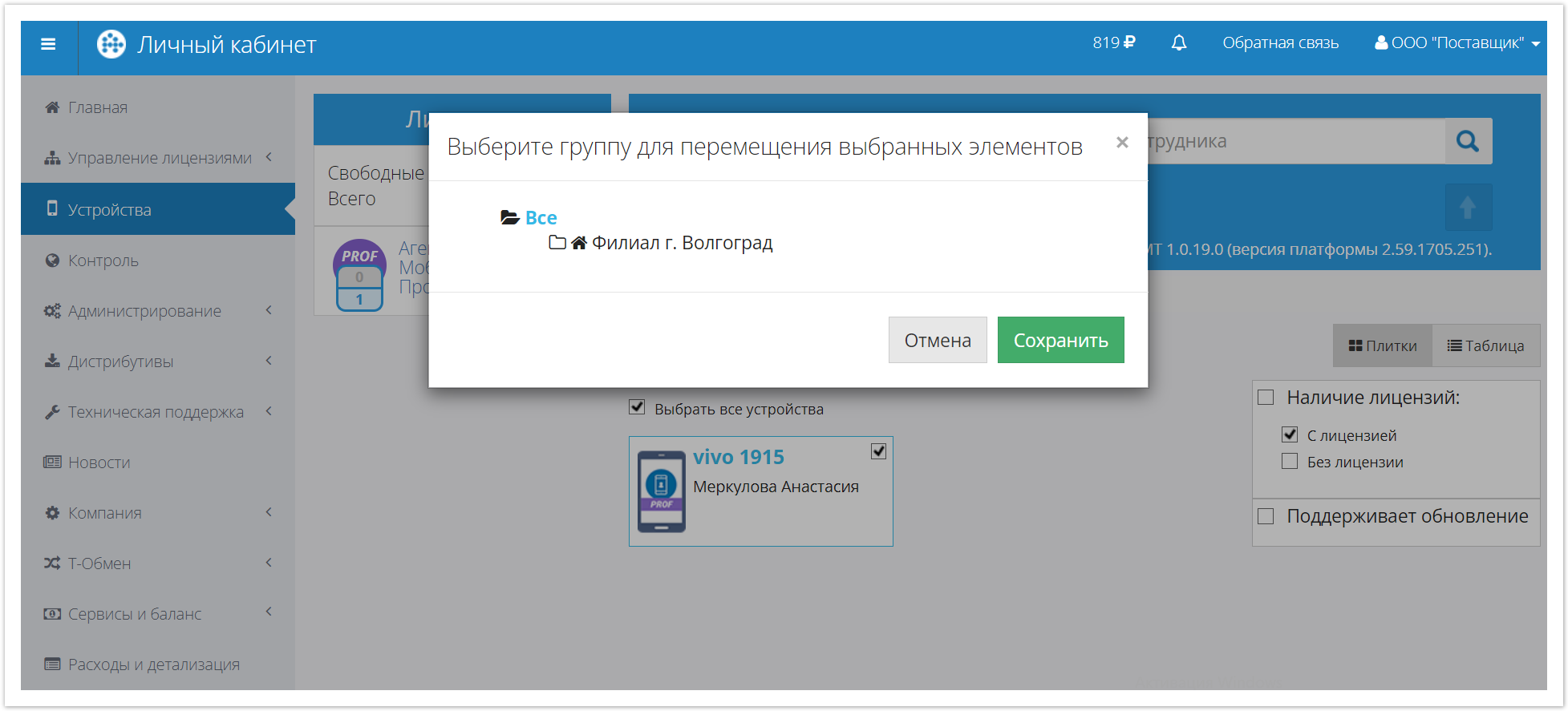Toggle Выбрать все устройства checkbox
The height and width of the screenshot is (711, 1568).
(x=637, y=407)
